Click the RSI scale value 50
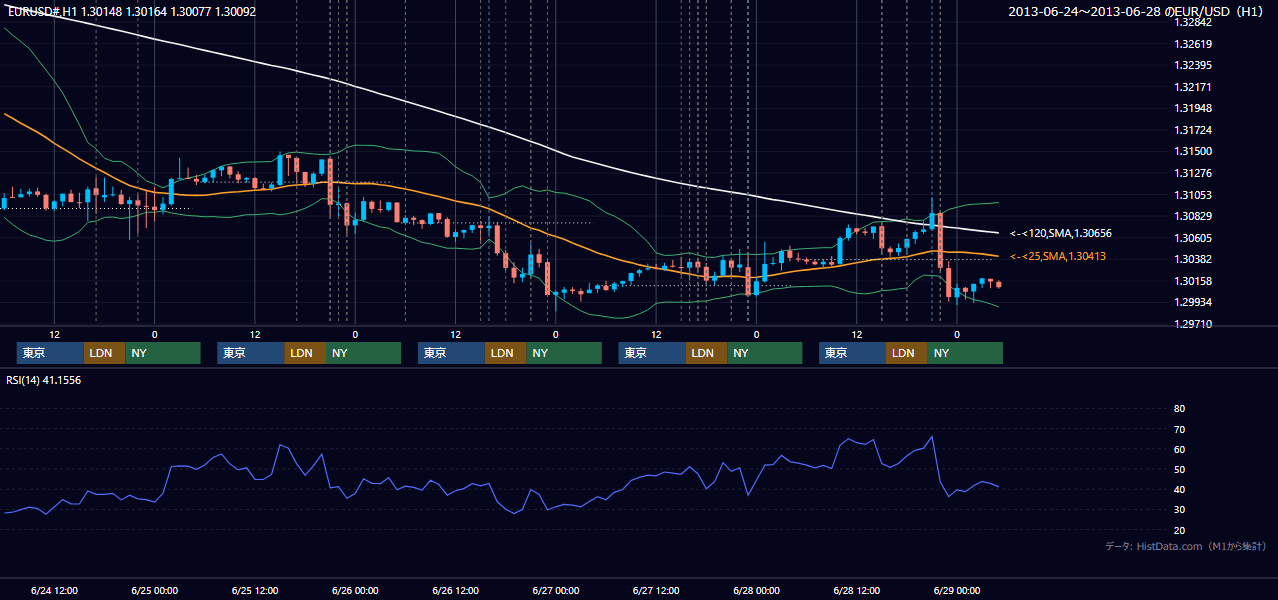The width and height of the screenshot is (1278, 600). pos(1179,469)
